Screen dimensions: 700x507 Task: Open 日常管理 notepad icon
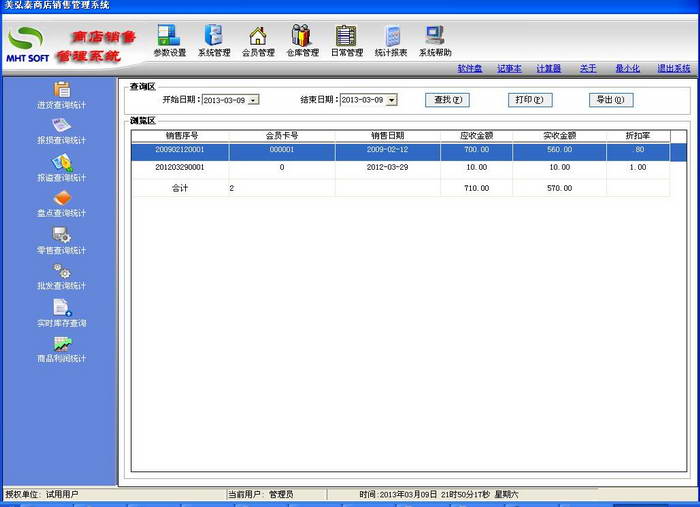[x=346, y=36]
